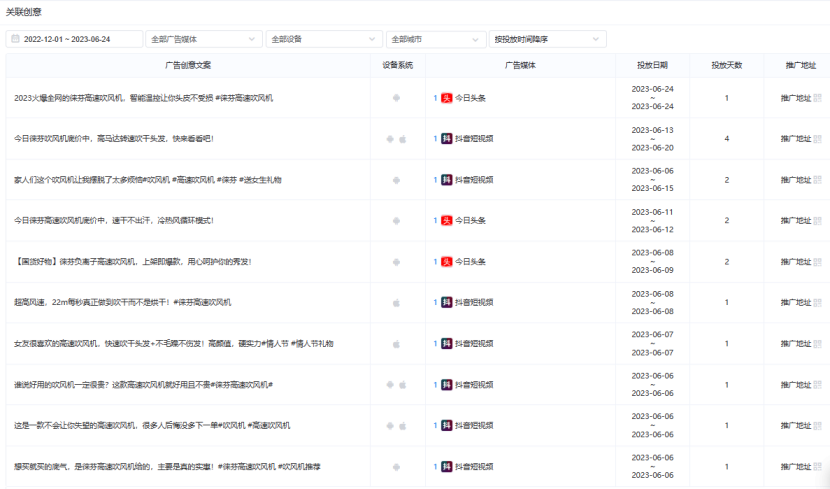Click the Android icon in the 2023-06-24 row
The image size is (830, 489).
tap(396, 98)
